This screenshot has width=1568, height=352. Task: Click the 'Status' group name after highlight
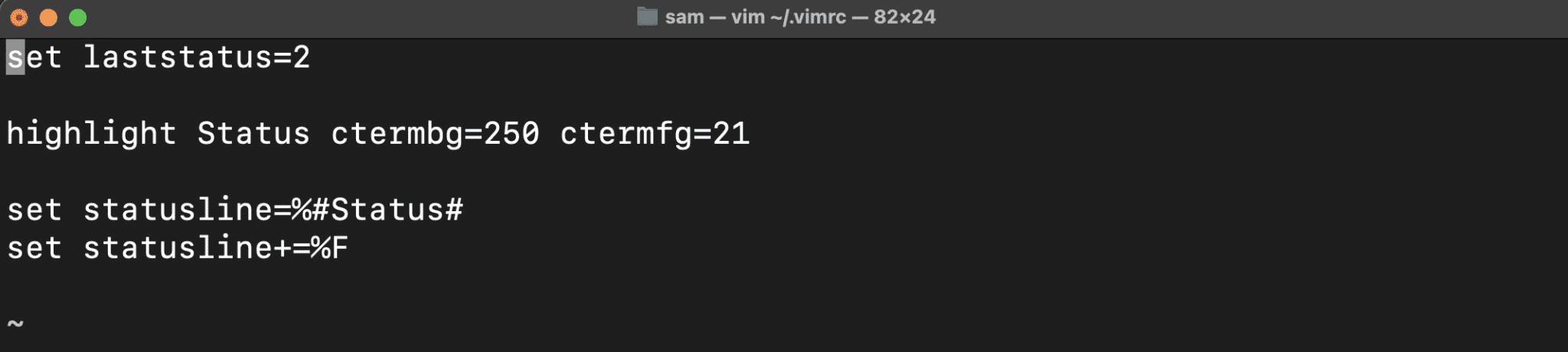tap(253, 134)
